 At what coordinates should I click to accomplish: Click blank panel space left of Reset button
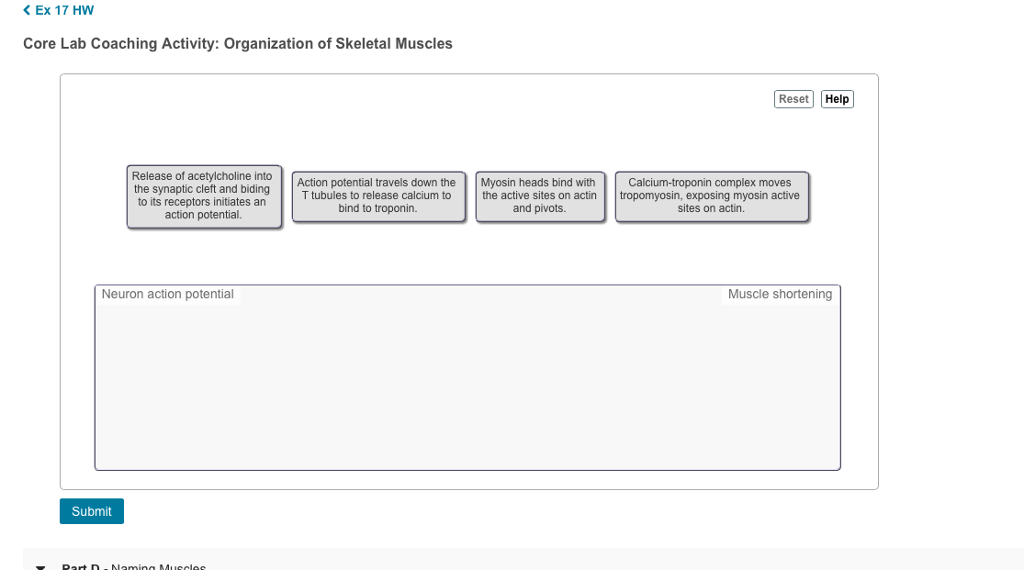tap(500, 100)
